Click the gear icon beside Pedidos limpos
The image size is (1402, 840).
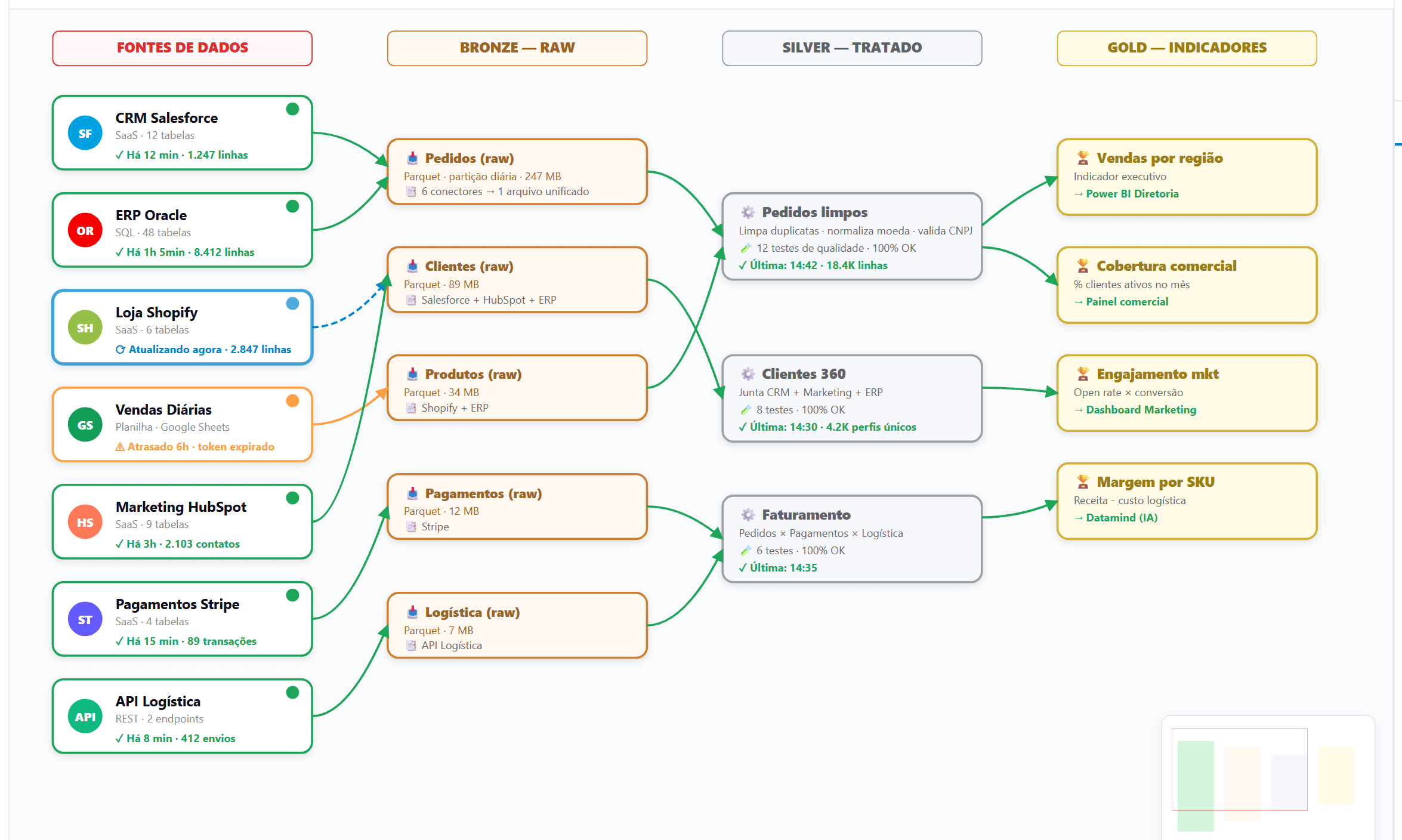[x=748, y=212]
